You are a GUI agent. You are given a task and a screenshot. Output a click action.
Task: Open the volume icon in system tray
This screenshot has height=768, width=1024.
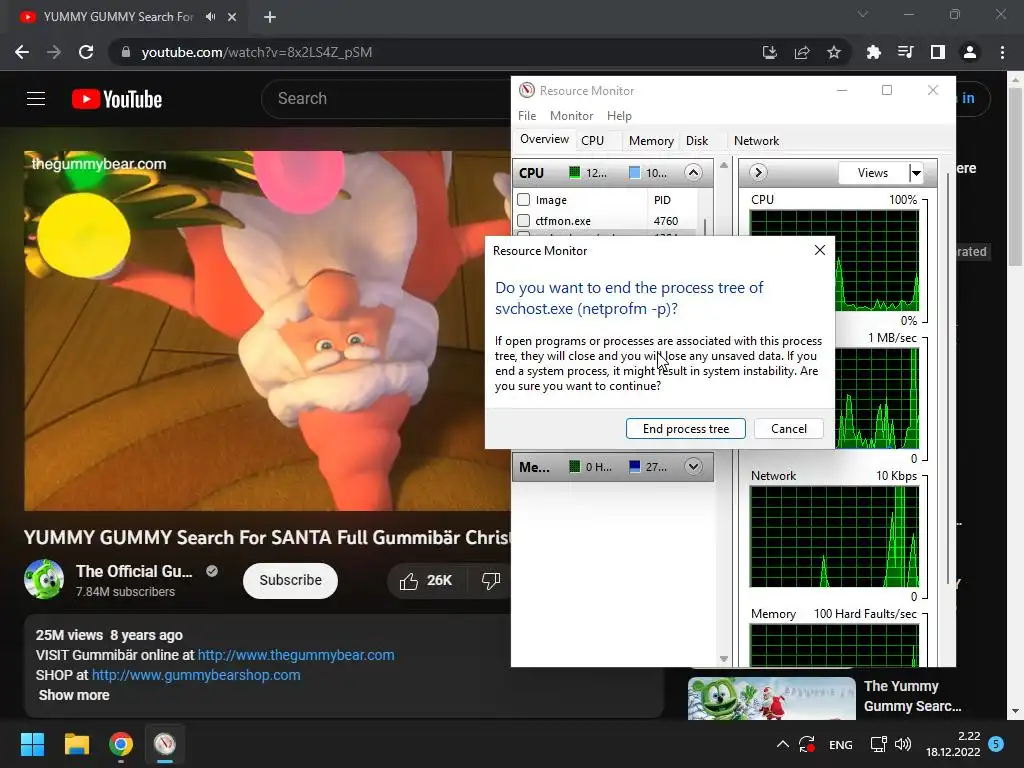click(x=903, y=744)
